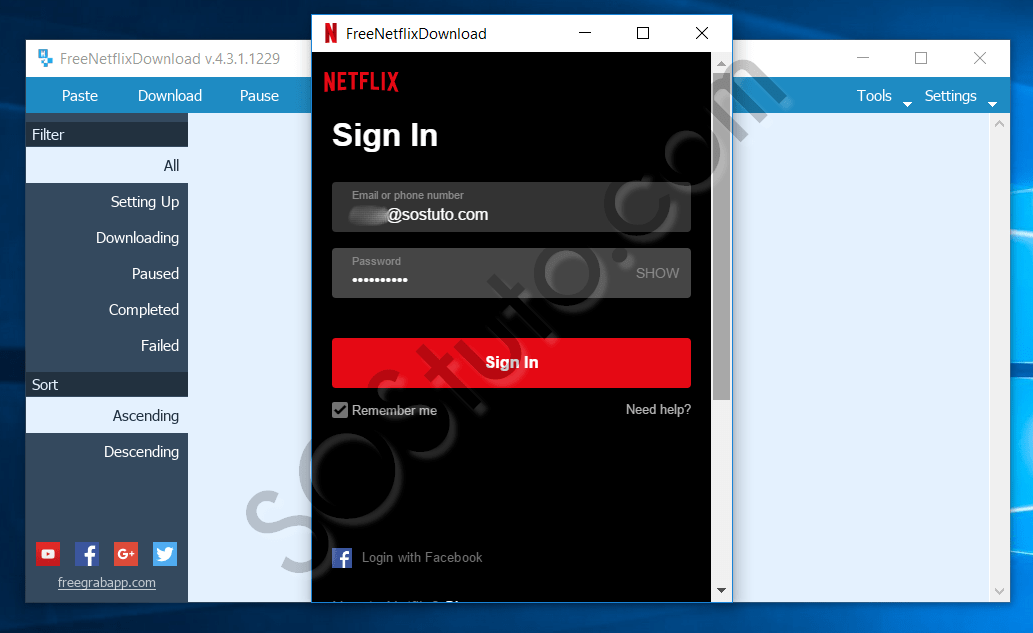Click the FreeNetflixDownload app icon

[x=45, y=58]
